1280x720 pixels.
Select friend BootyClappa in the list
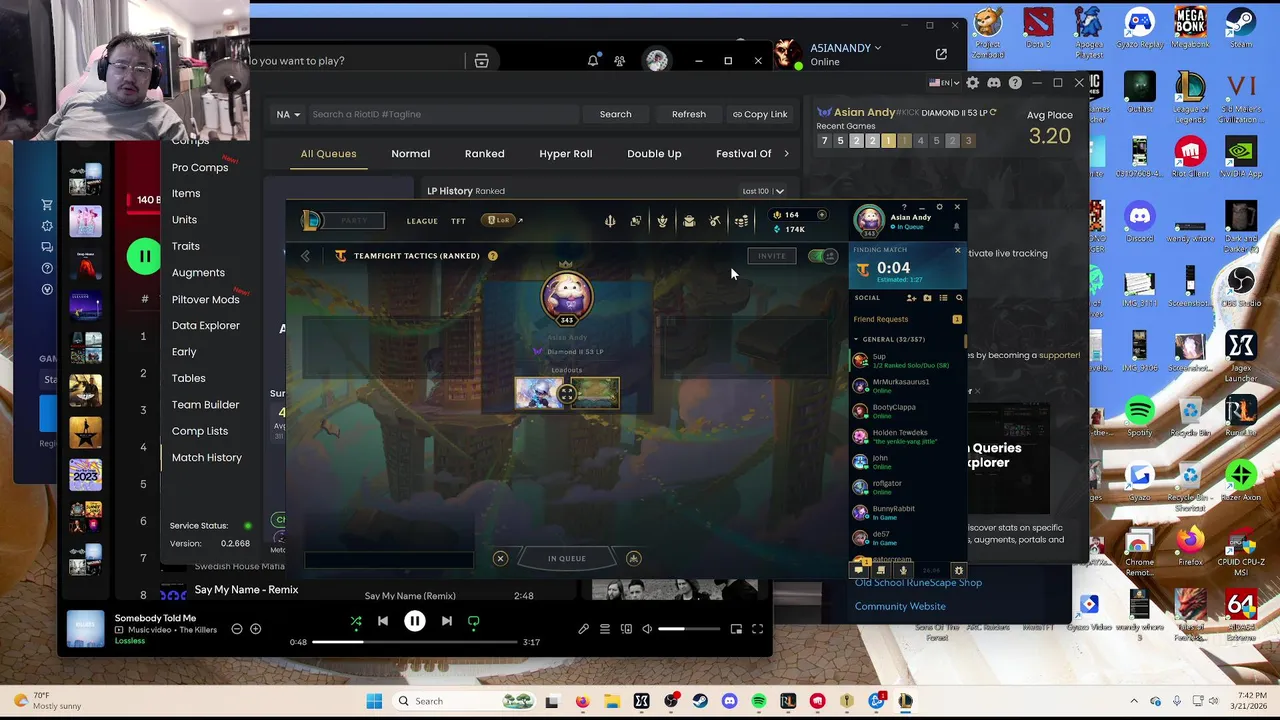point(906,410)
